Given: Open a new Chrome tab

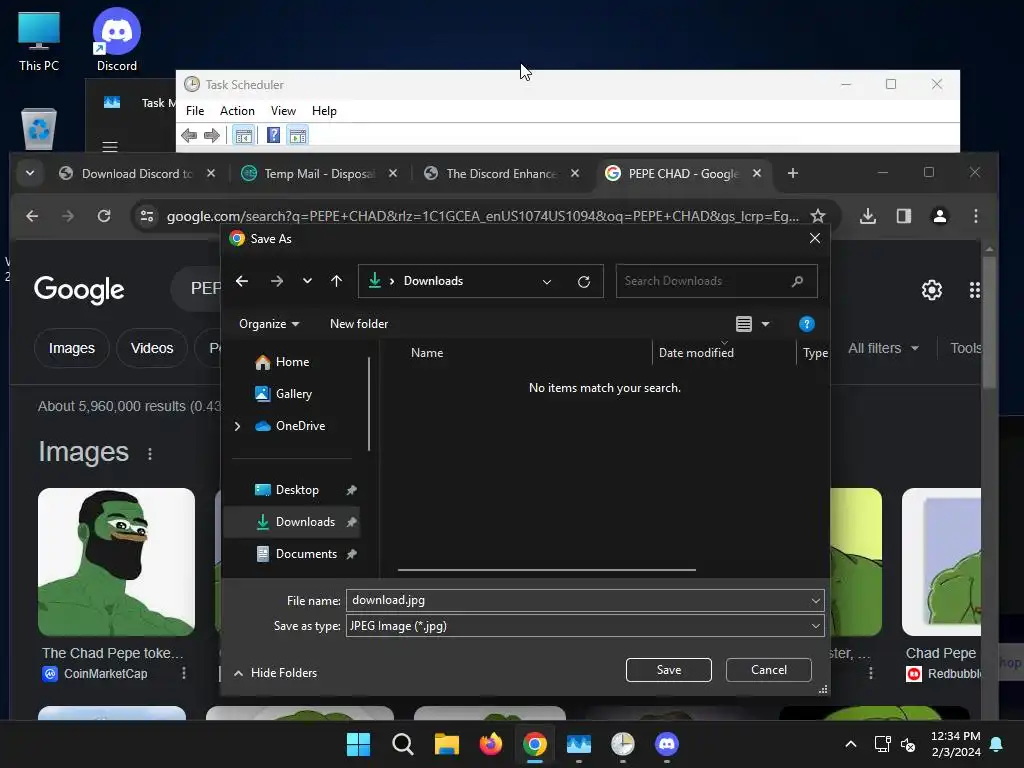Looking at the screenshot, I should point(793,173).
